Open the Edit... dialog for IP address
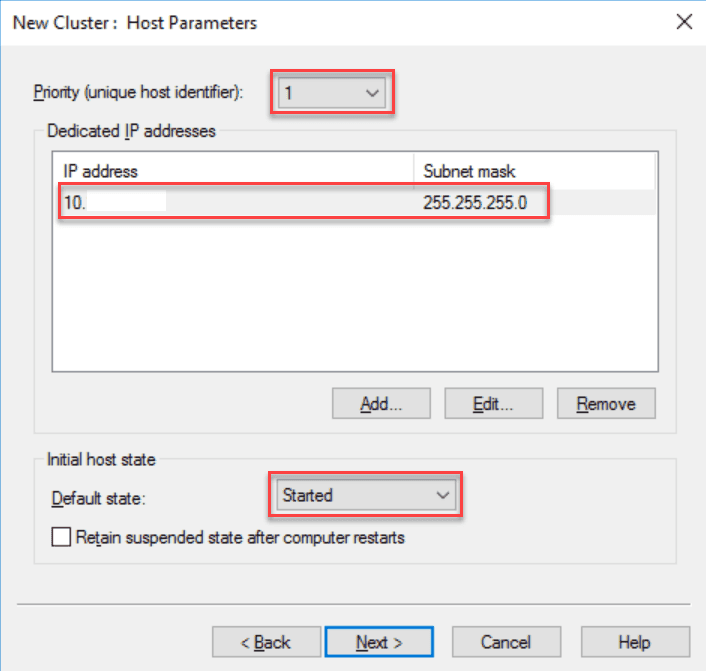 (x=493, y=404)
